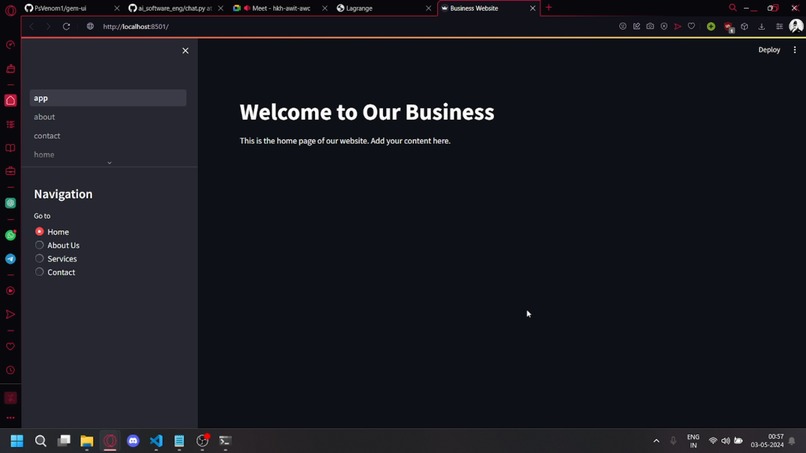Image resolution: width=806 pixels, height=453 pixels.
Task: Click the site info globe icon
Action: pyautogui.click(x=90, y=26)
